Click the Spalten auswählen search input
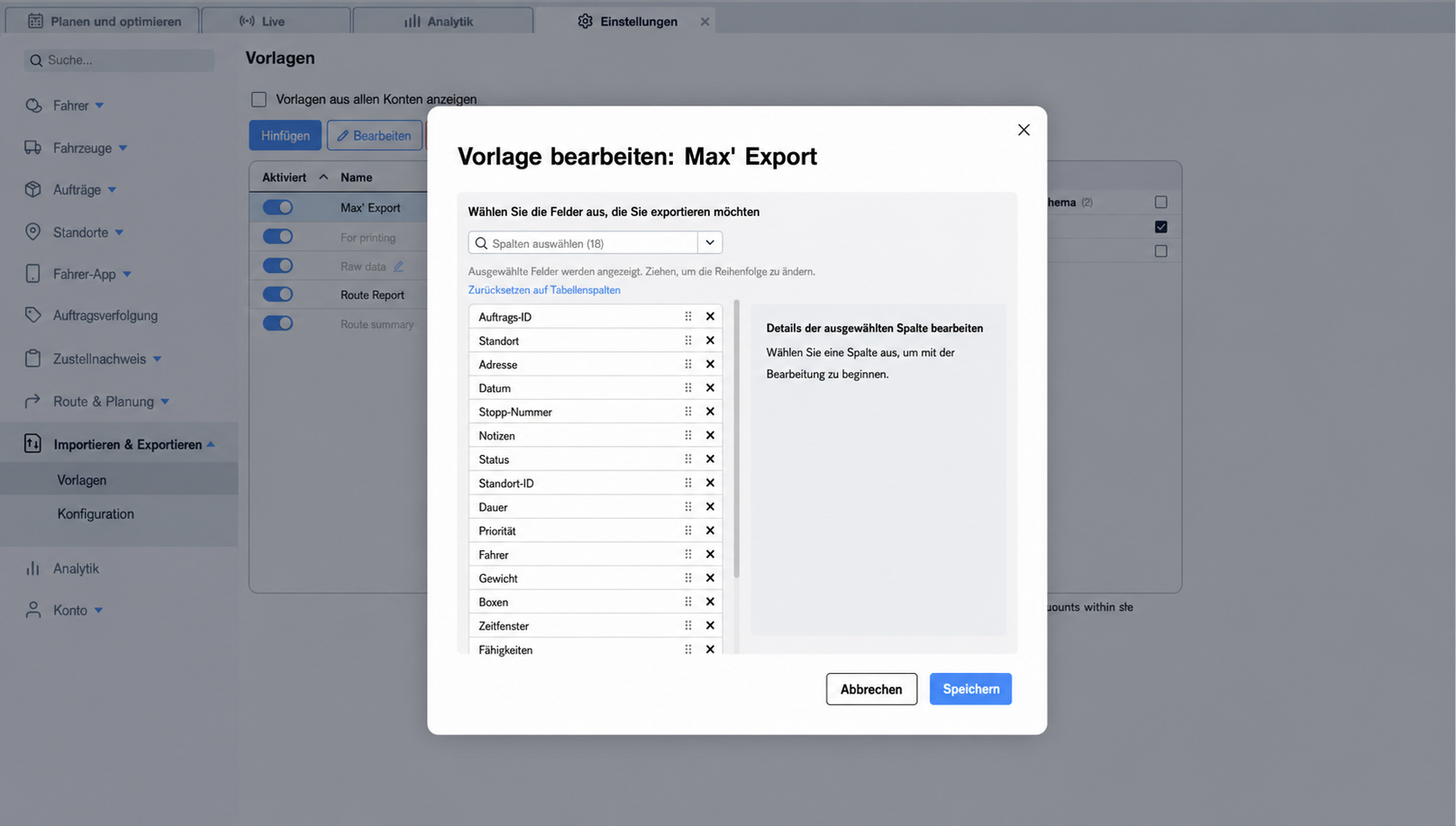This screenshot has width=1456, height=826. click(x=583, y=243)
